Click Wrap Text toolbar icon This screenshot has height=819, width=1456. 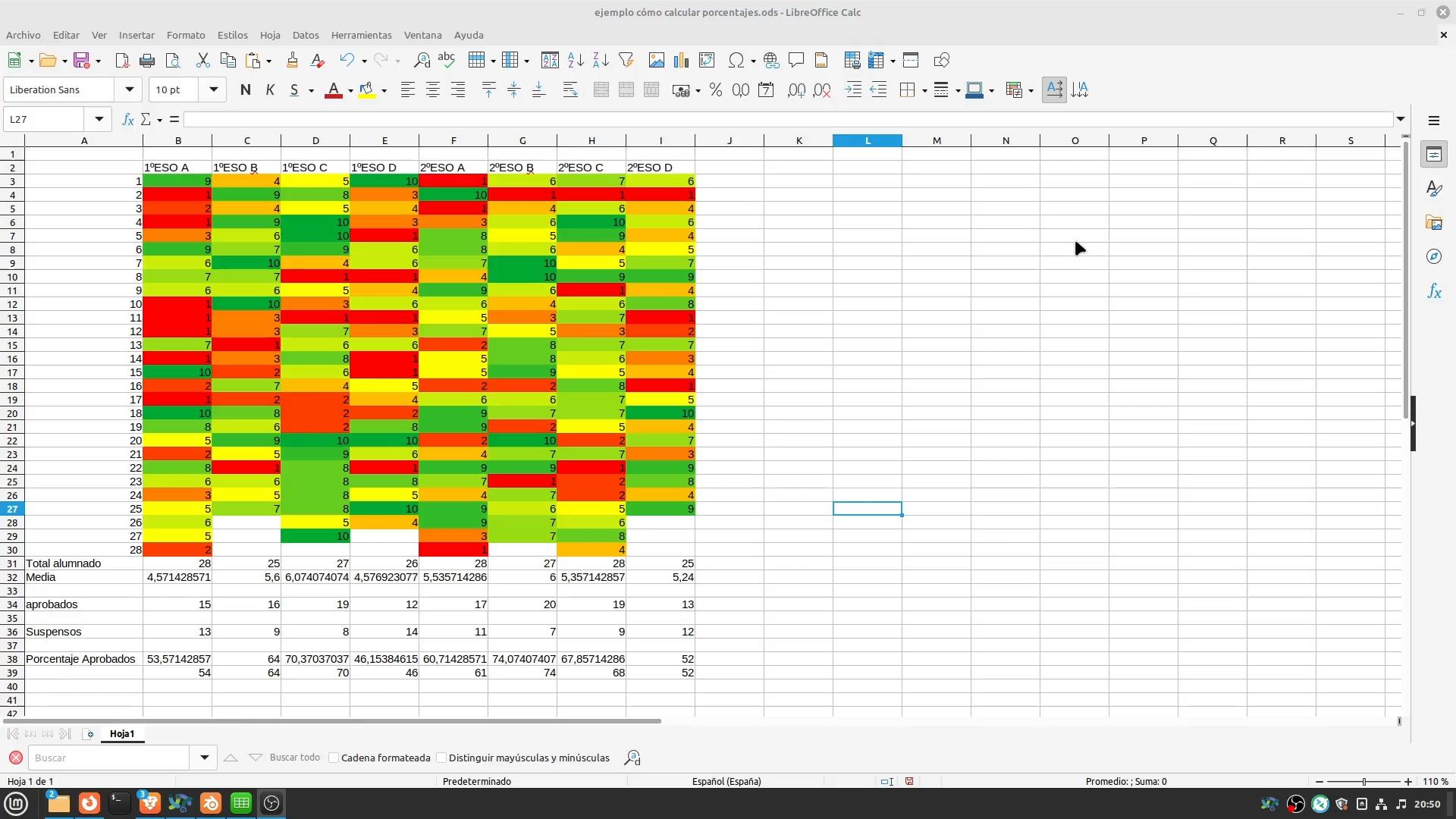570,90
